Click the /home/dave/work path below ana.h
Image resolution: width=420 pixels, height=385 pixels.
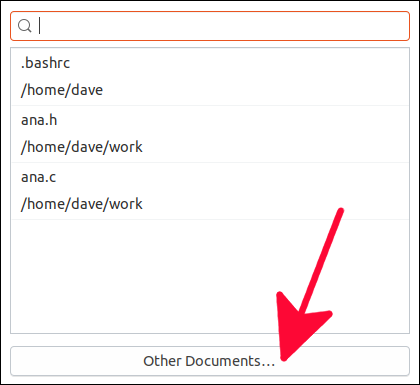pos(82,147)
